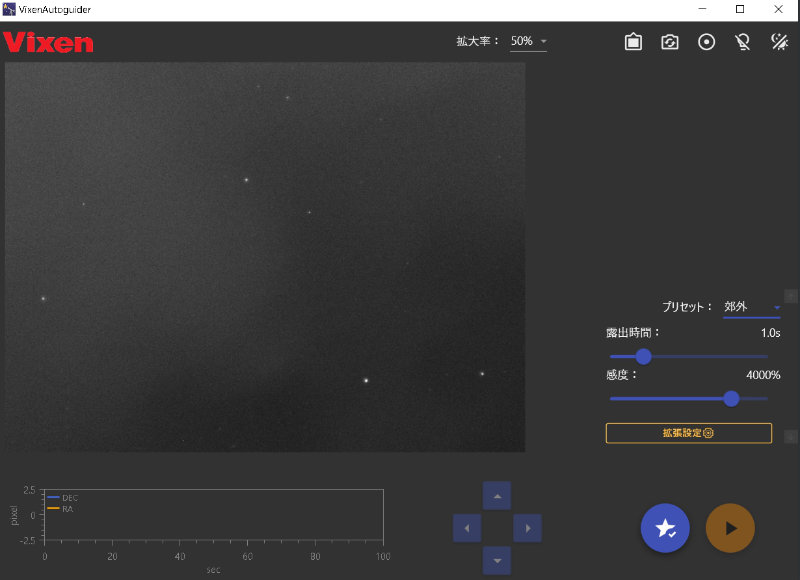Click the 感度 sensitivity slider handle
The width and height of the screenshot is (800, 580).
[x=731, y=398]
